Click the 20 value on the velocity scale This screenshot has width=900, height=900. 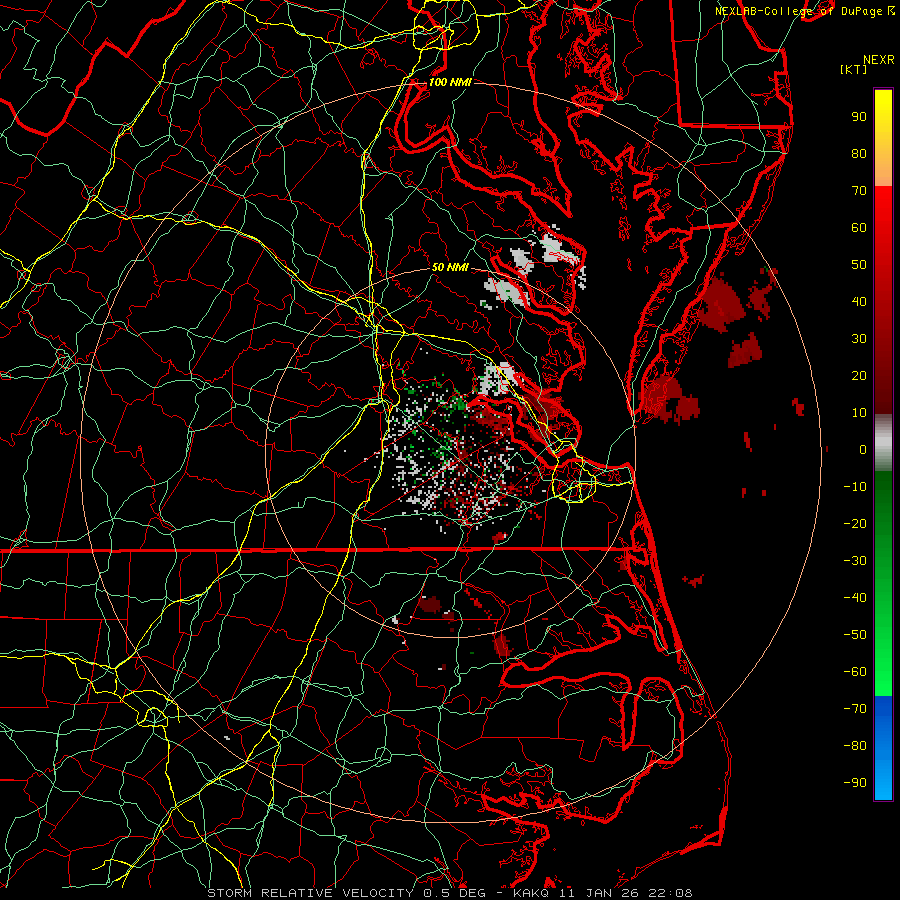coord(859,376)
